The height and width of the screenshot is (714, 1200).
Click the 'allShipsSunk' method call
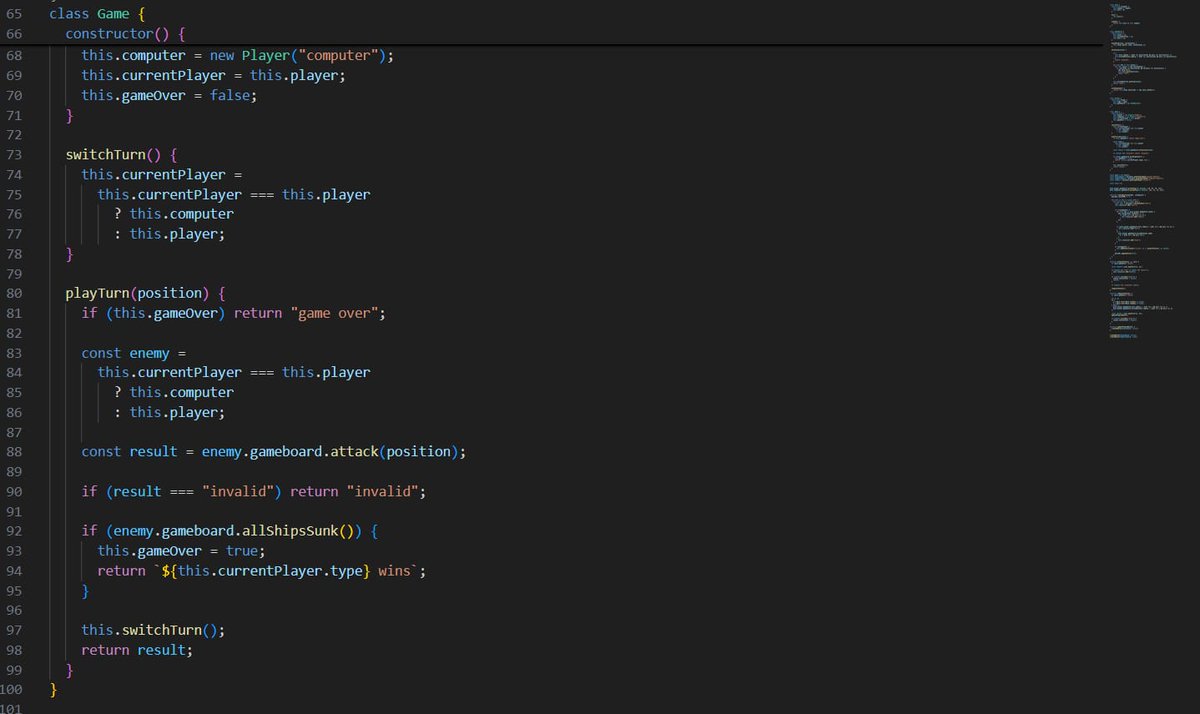click(x=290, y=531)
